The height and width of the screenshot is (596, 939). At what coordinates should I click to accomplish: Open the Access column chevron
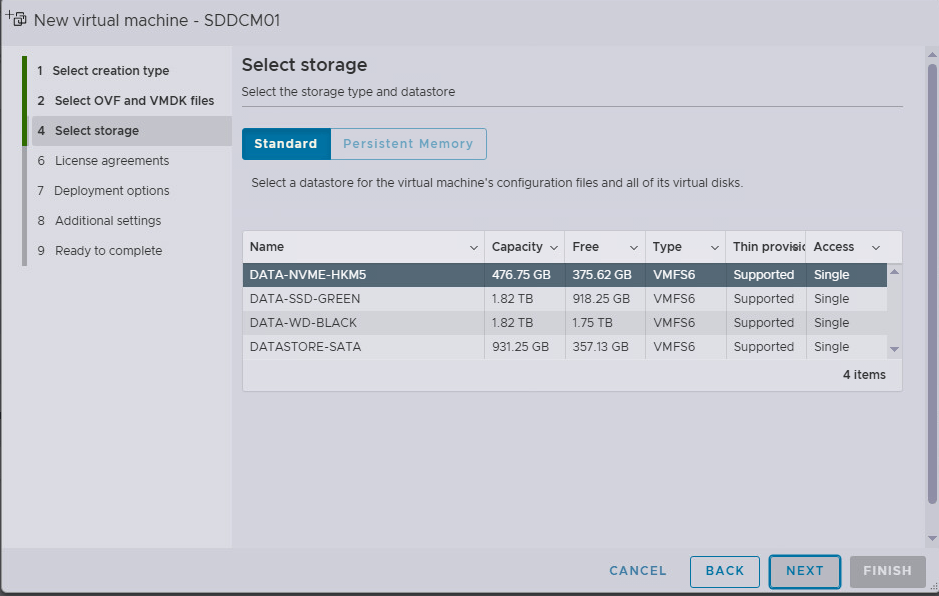(876, 247)
